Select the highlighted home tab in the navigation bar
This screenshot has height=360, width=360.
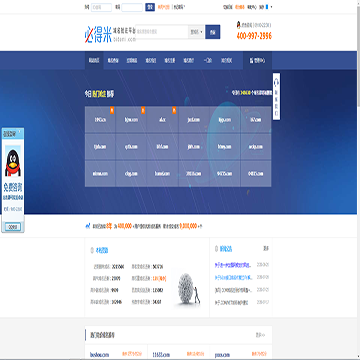click(94, 60)
